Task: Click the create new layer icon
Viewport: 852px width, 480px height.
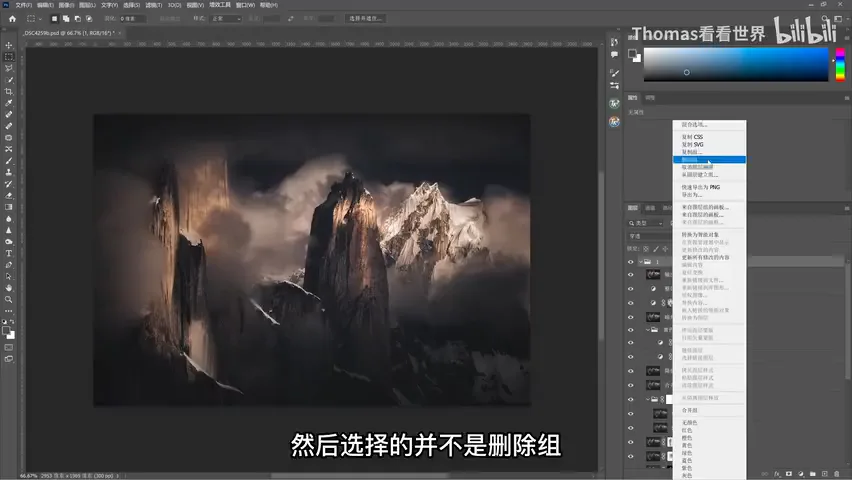Action: coord(825,474)
